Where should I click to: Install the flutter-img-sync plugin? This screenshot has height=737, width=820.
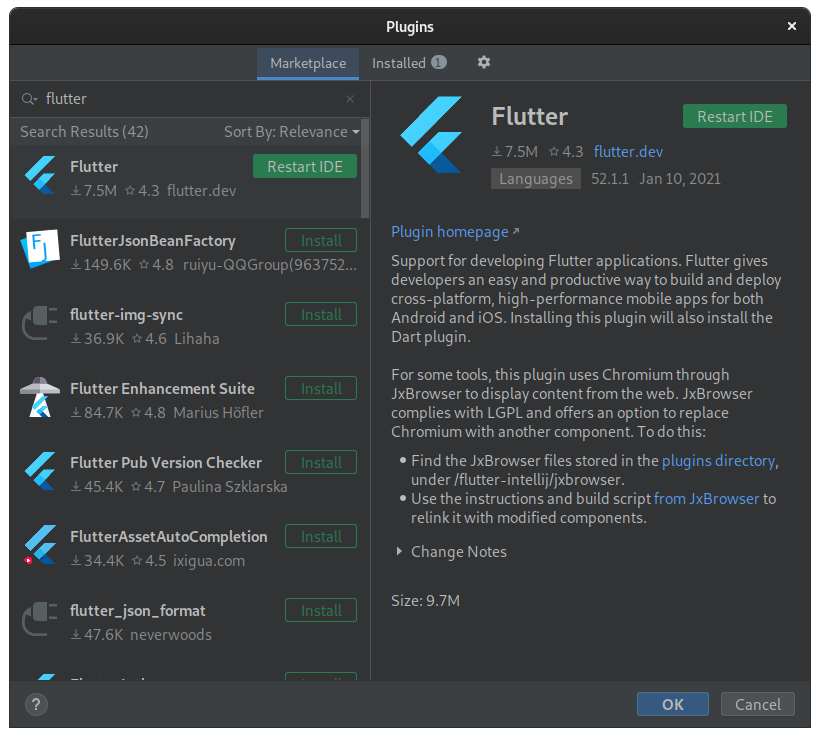click(x=321, y=314)
